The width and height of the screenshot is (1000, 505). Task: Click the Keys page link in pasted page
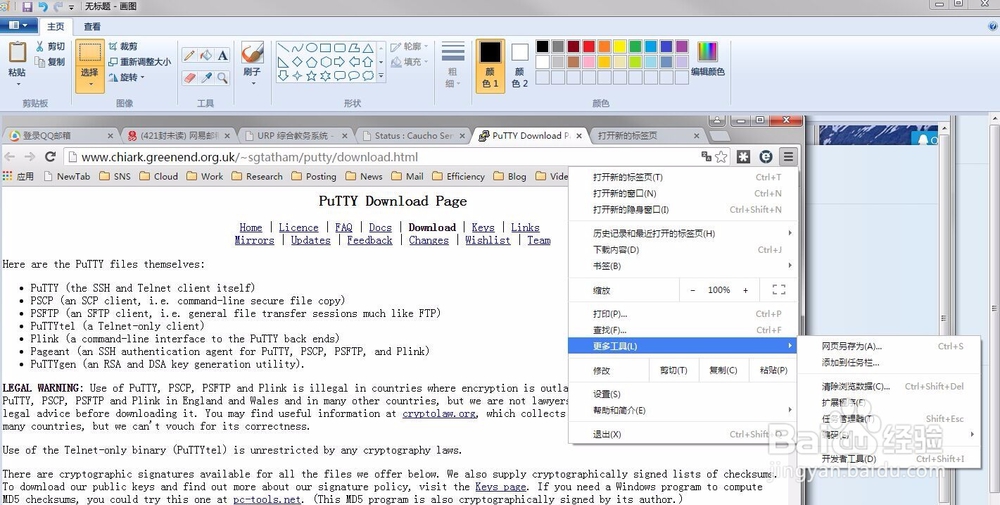click(501, 487)
